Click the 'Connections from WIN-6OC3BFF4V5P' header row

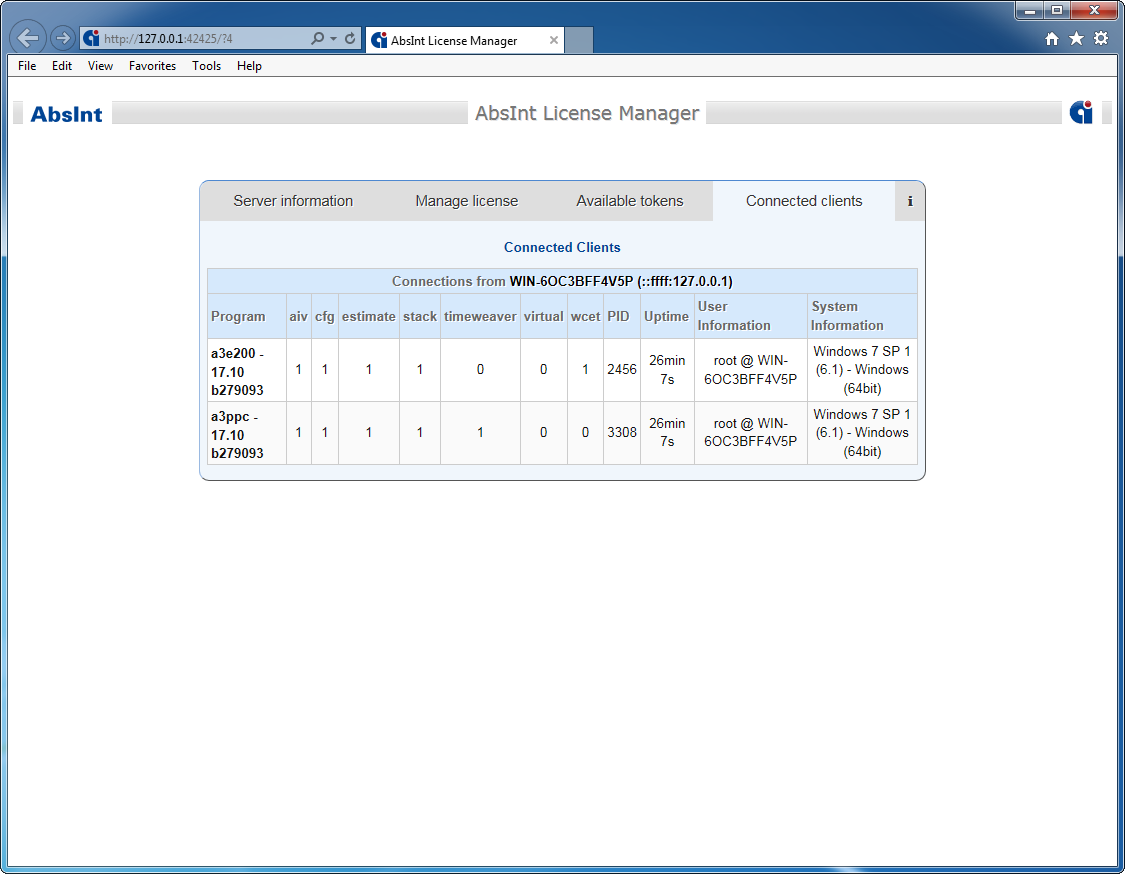click(x=562, y=281)
